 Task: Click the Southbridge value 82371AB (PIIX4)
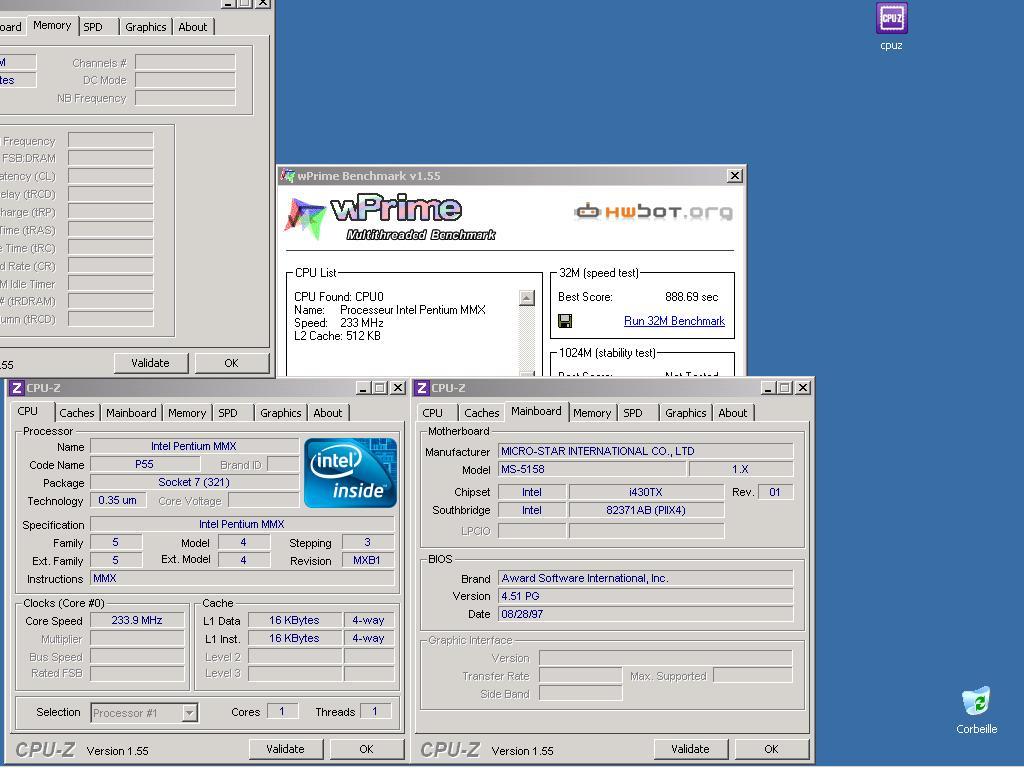coord(646,510)
